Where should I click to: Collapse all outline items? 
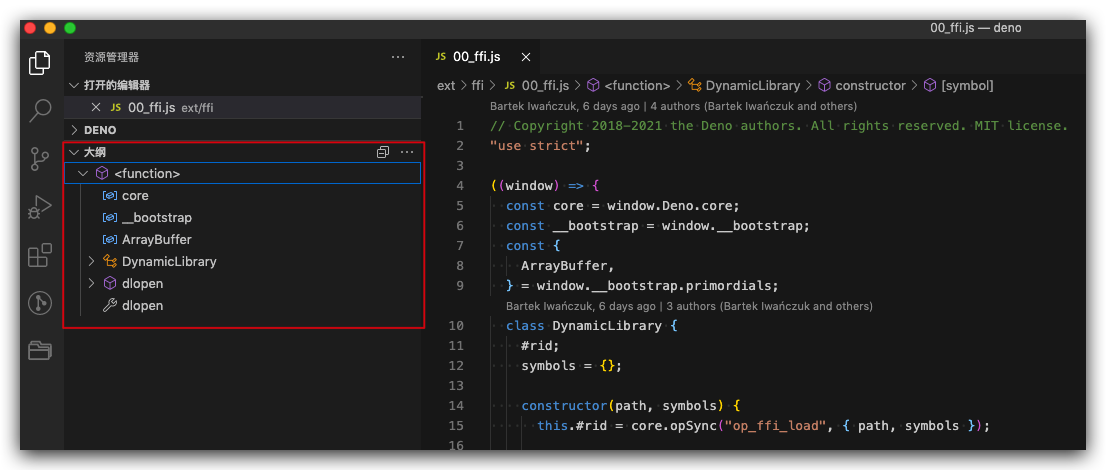coord(383,152)
